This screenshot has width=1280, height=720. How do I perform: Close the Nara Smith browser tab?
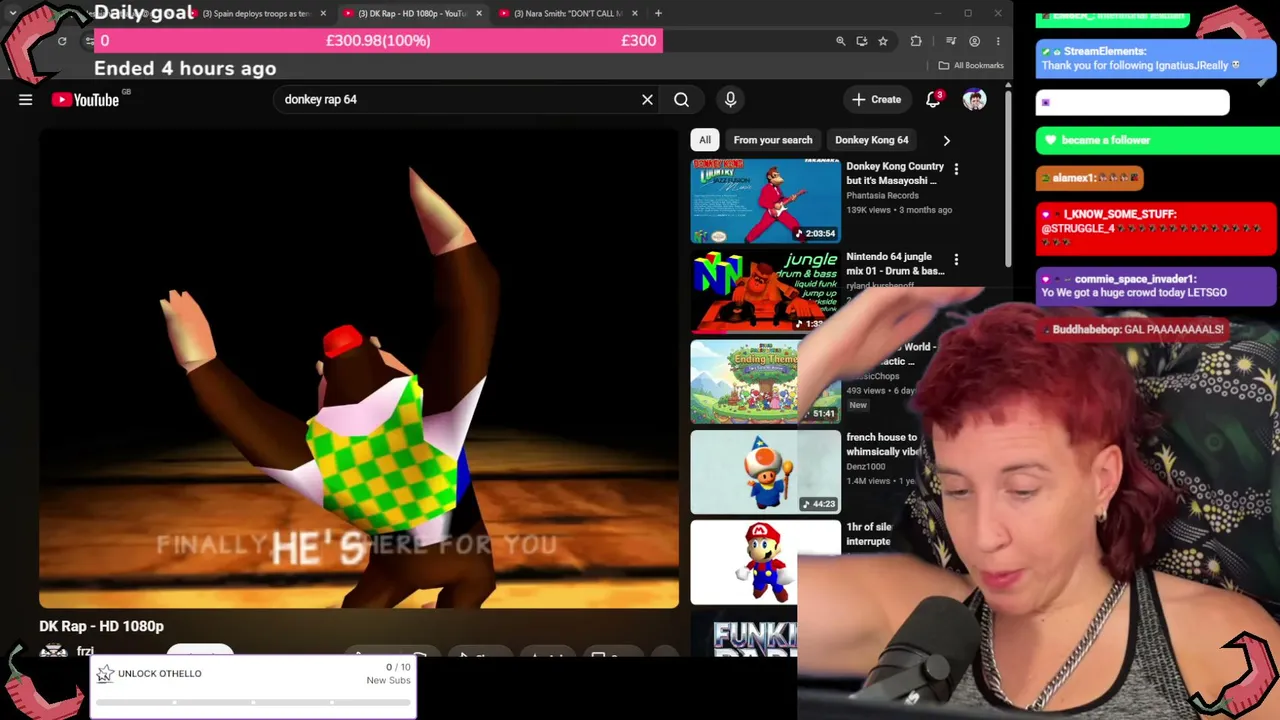click(635, 13)
